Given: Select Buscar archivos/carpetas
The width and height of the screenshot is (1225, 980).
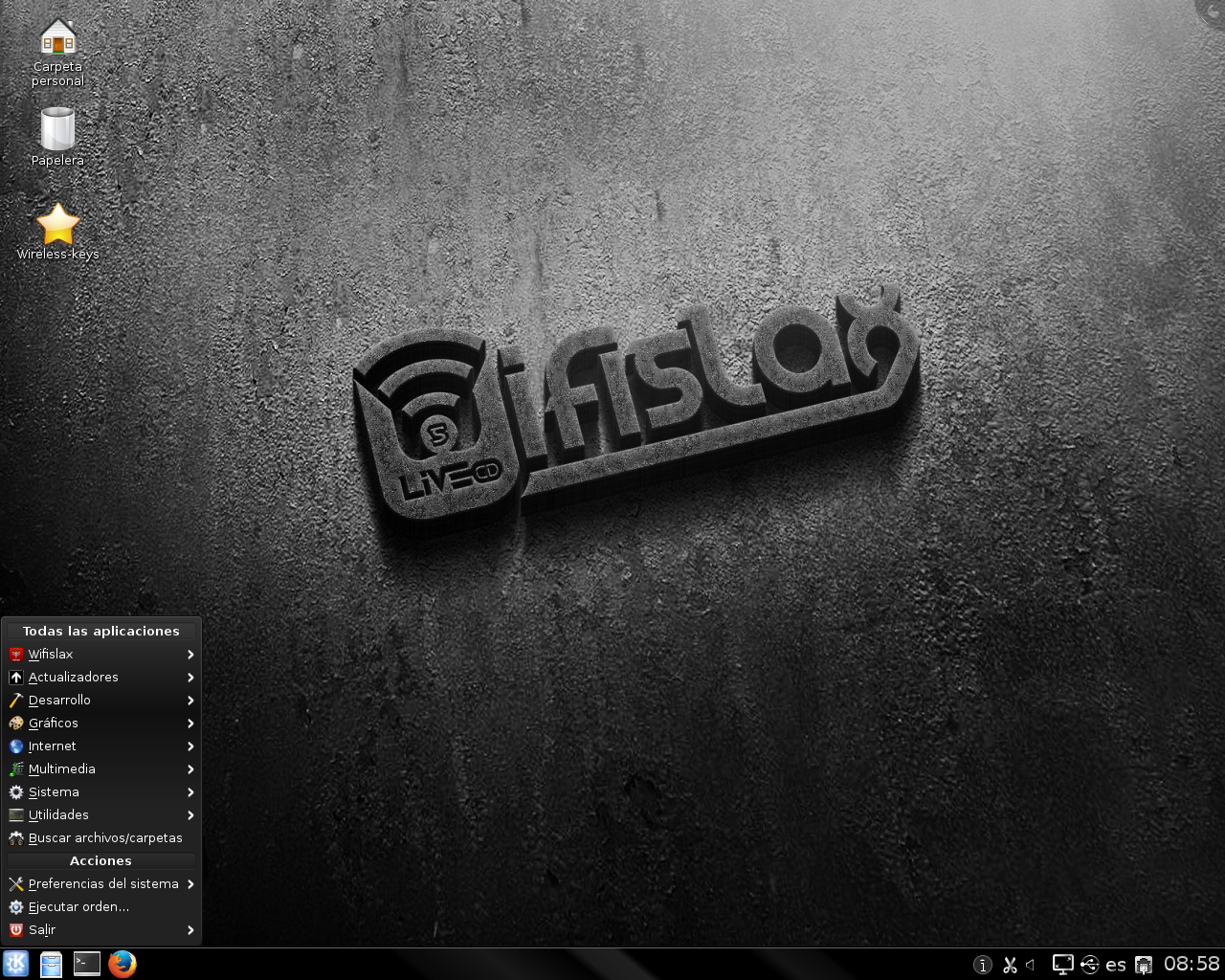Looking at the screenshot, I should click(x=101, y=838).
